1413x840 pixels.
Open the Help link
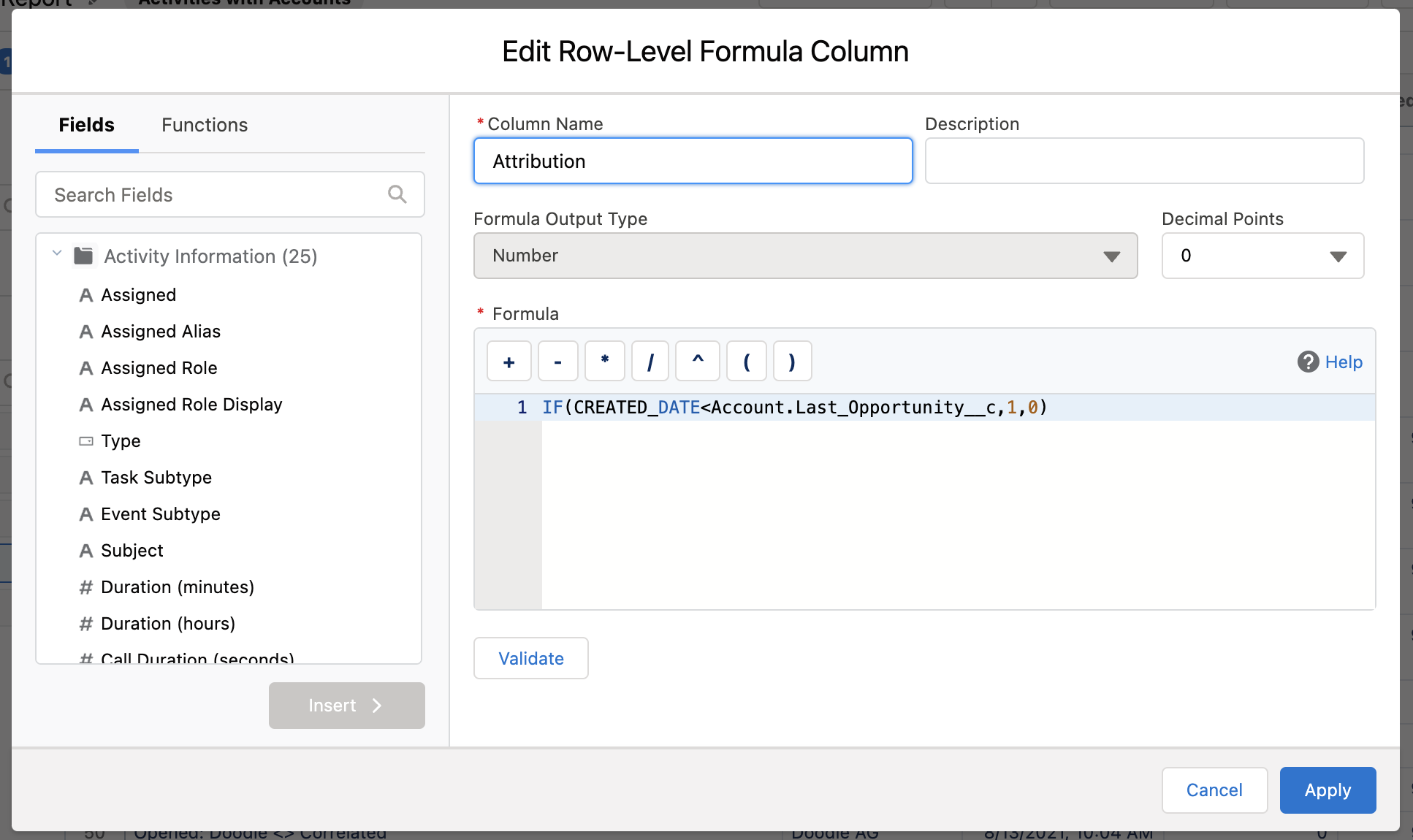coord(1344,362)
